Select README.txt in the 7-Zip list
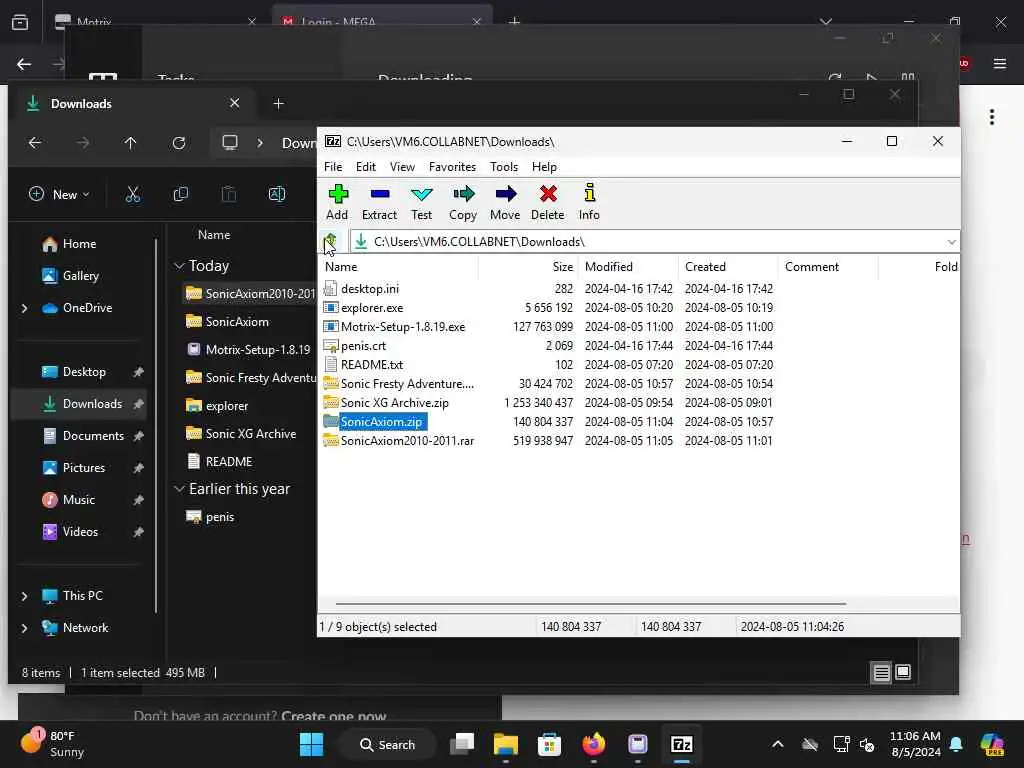This screenshot has width=1024, height=768. (372, 364)
